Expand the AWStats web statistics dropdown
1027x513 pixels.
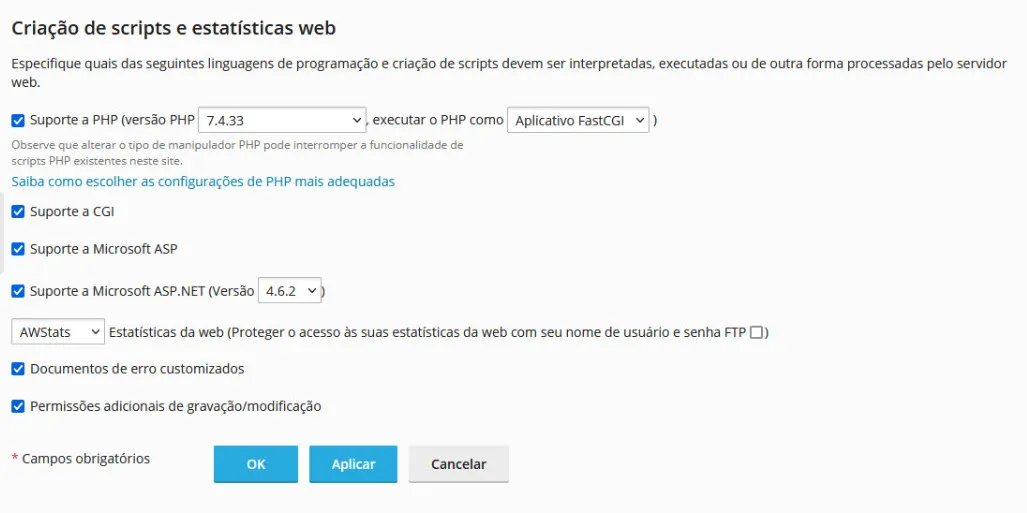pos(58,331)
